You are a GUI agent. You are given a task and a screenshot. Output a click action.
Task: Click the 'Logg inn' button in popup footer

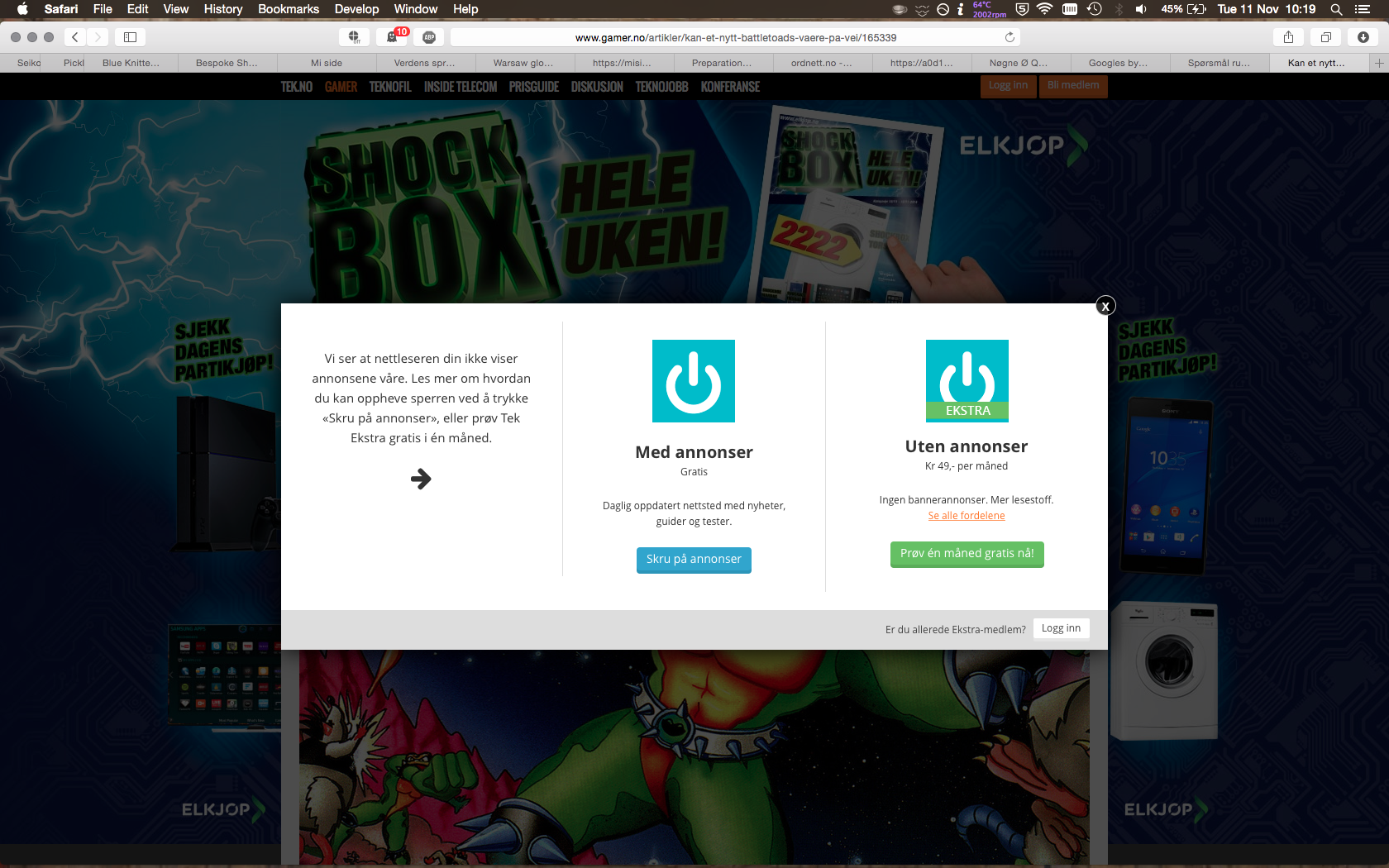1061,628
